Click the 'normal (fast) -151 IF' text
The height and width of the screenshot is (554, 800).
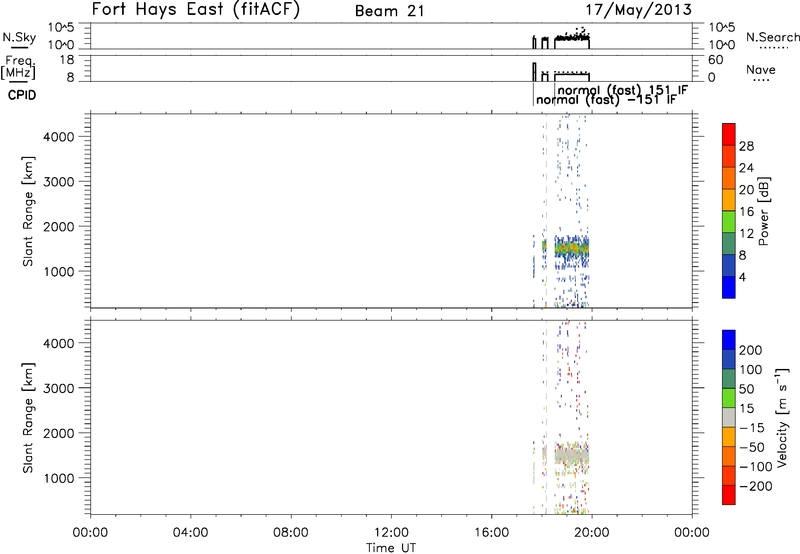(x=606, y=100)
